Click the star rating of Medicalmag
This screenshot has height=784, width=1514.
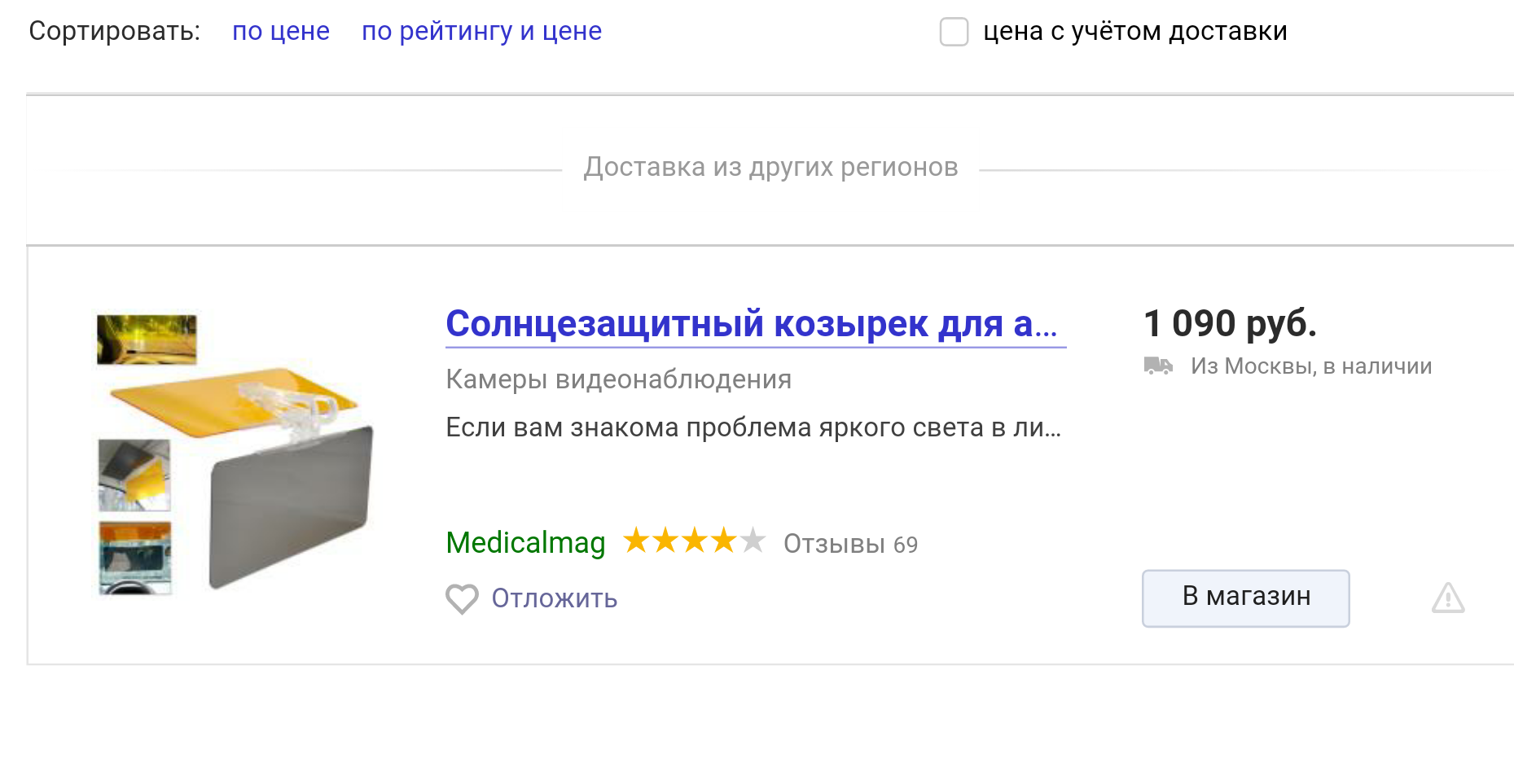tap(694, 541)
